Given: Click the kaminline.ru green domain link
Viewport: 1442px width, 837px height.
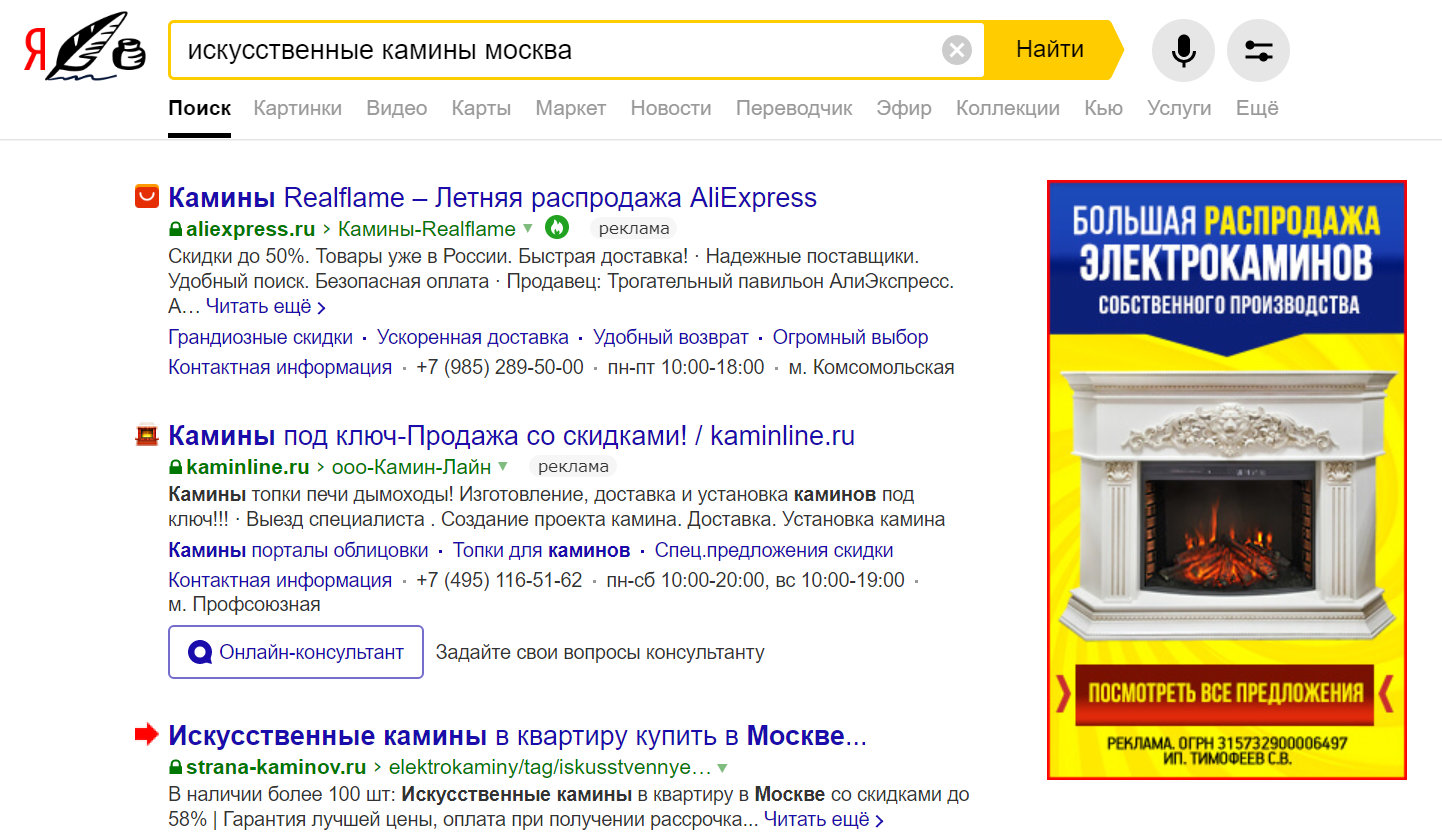Looking at the screenshot, I should [248, 467].
